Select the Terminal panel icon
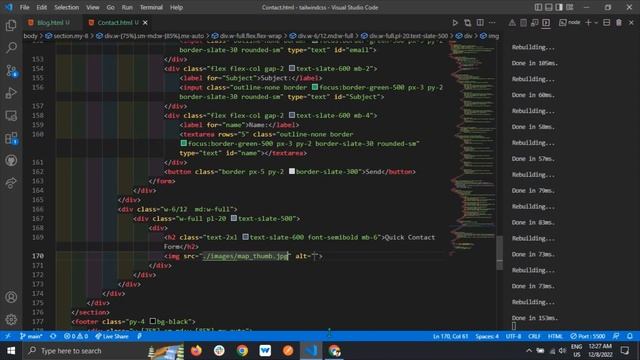640x360 pixels. (x=546, y=23)
